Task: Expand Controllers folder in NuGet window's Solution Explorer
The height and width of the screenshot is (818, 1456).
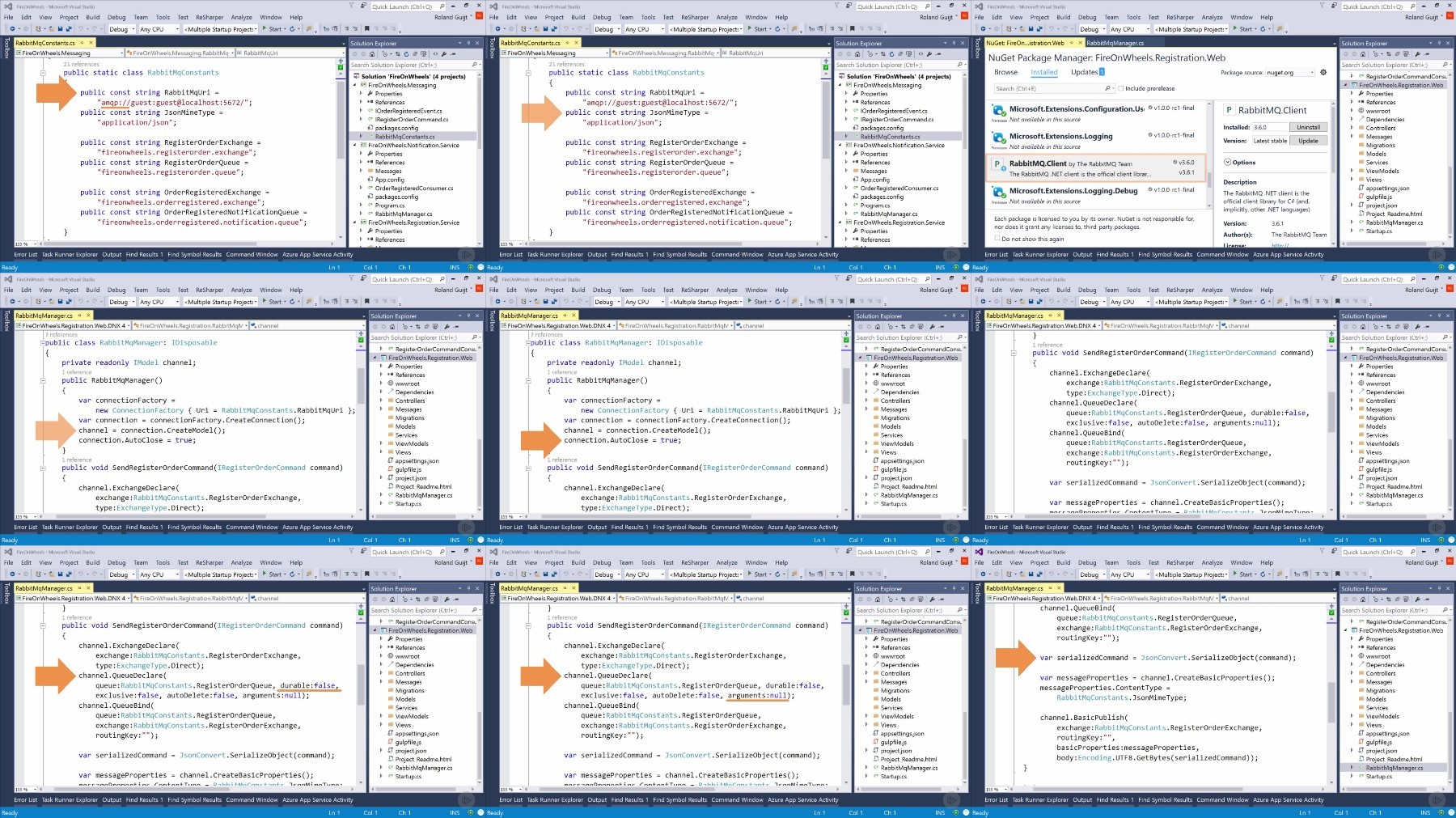Action: pos(1352,128)
